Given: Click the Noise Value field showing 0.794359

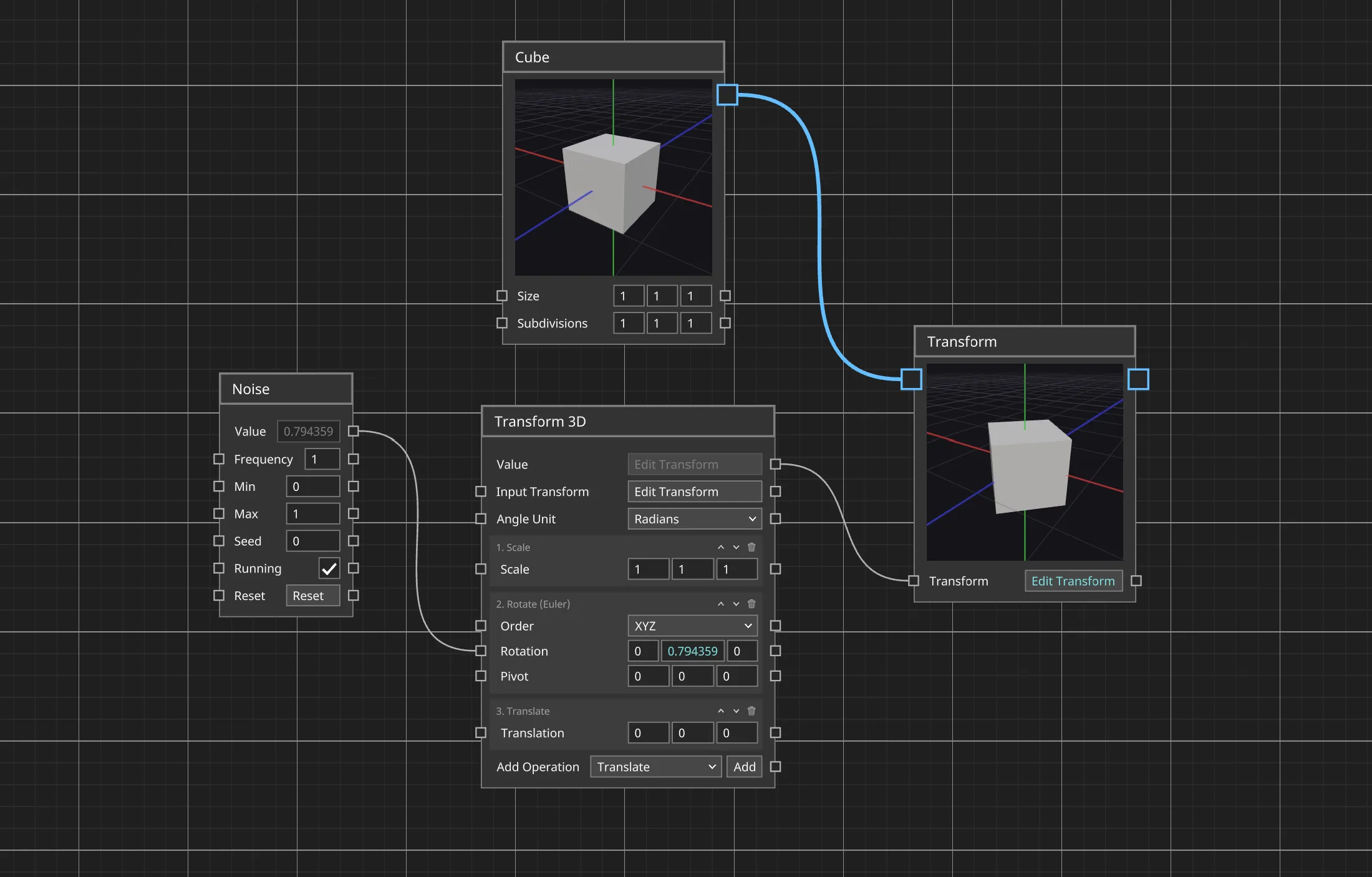Looking at the screenshot, I should click(309, 431).
